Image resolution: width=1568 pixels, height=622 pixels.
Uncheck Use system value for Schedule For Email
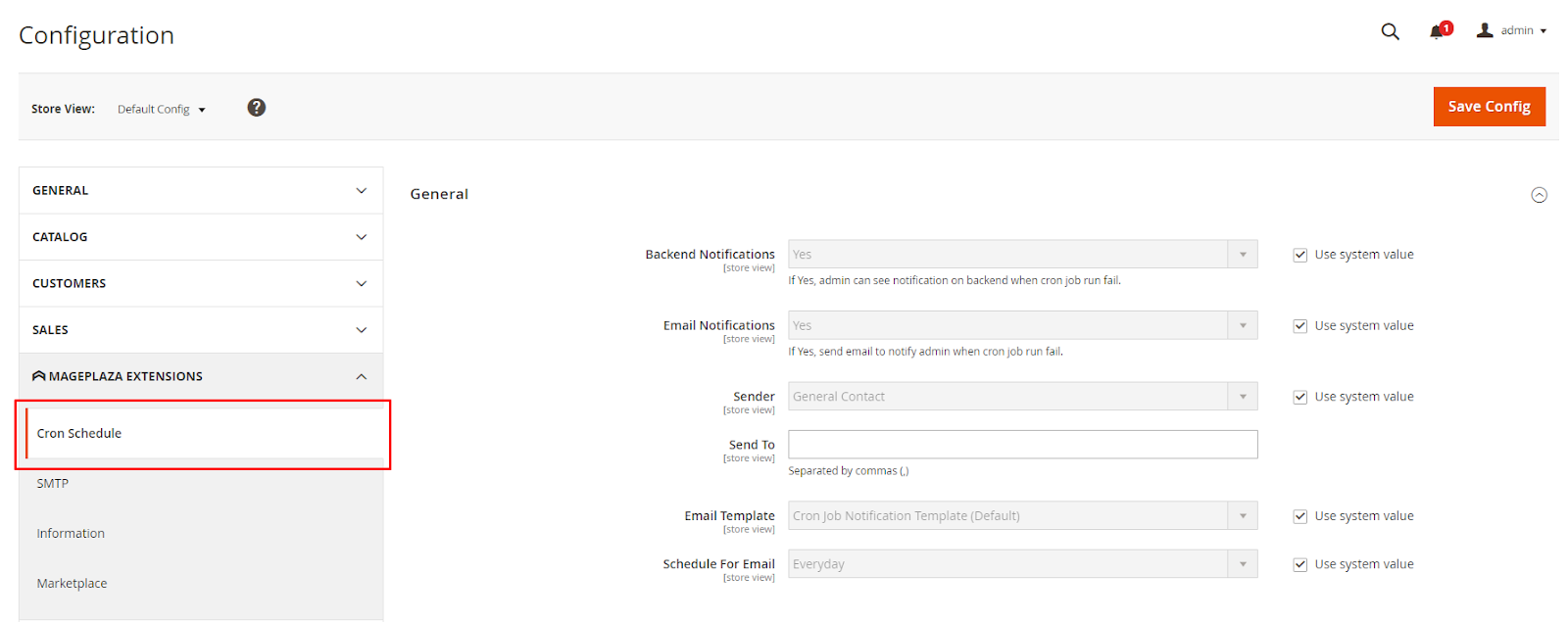tap(1300, 564)
